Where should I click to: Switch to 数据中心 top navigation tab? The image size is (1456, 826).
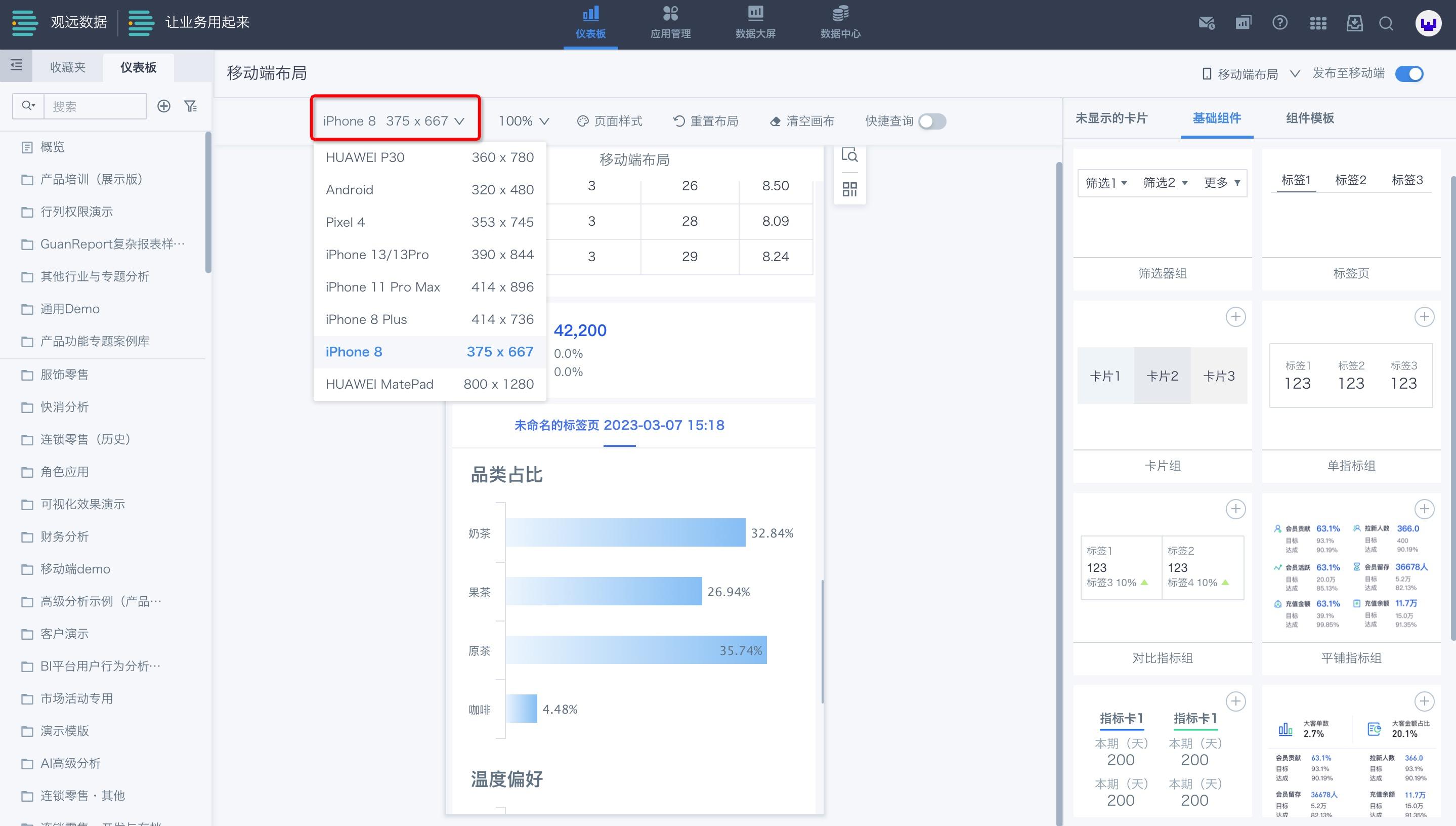tap(840, 23)
